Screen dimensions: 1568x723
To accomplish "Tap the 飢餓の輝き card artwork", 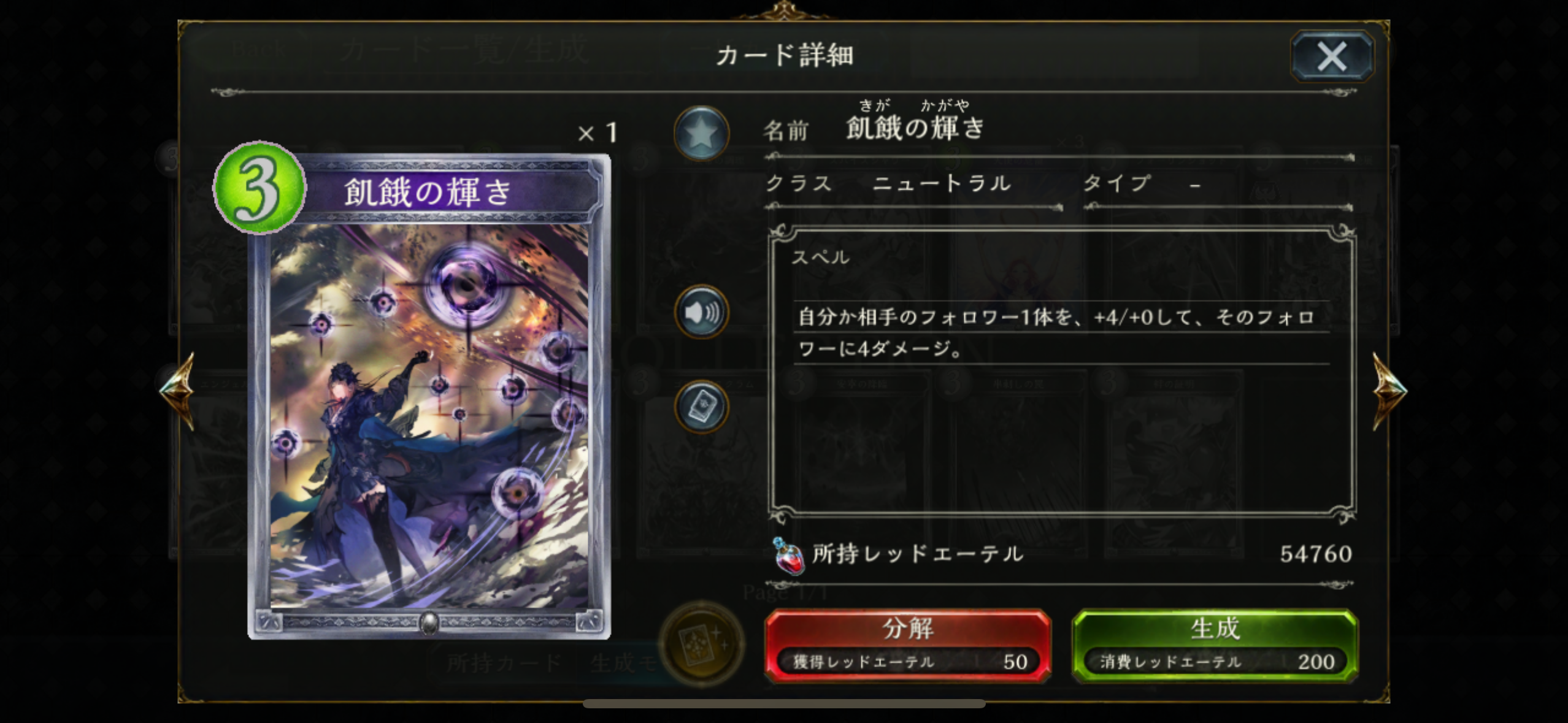I will click(429, 416).
